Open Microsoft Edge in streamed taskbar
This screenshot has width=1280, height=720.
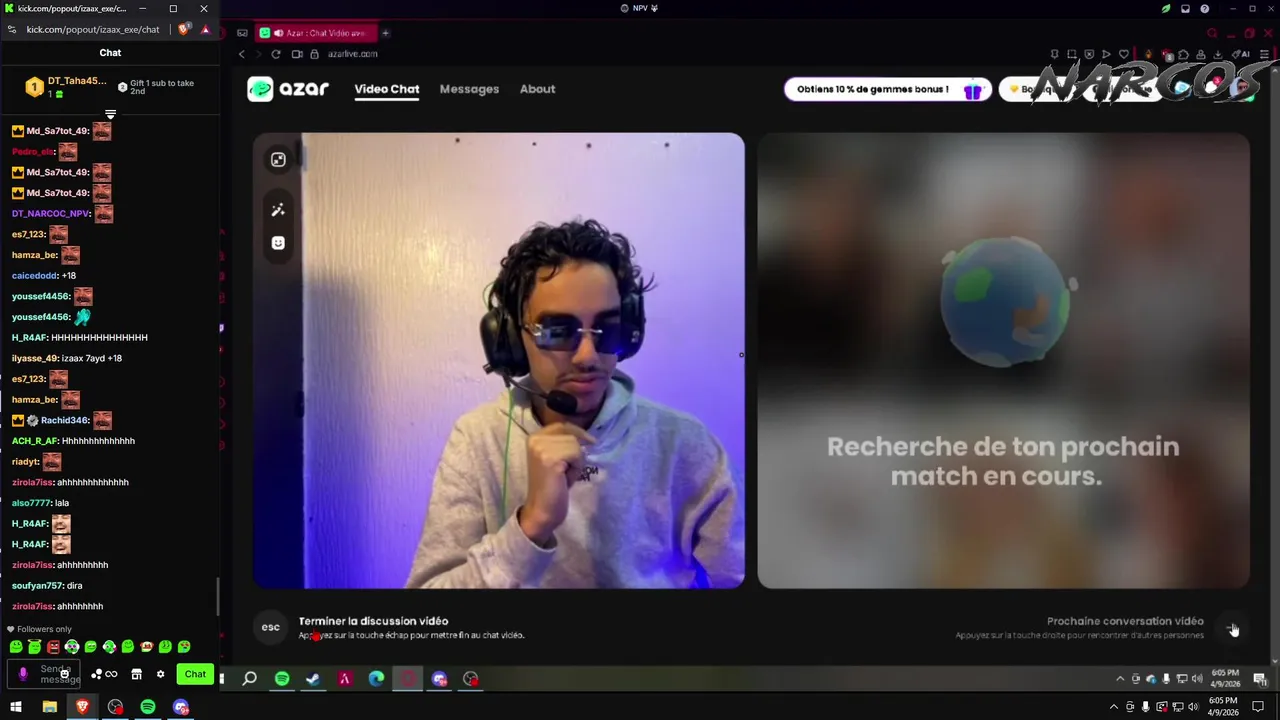(376, 679)
